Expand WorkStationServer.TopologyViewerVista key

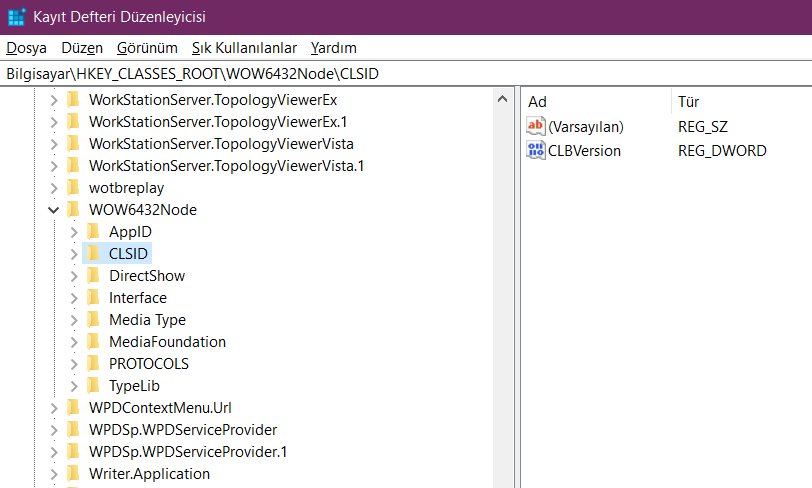click(54, 144)
